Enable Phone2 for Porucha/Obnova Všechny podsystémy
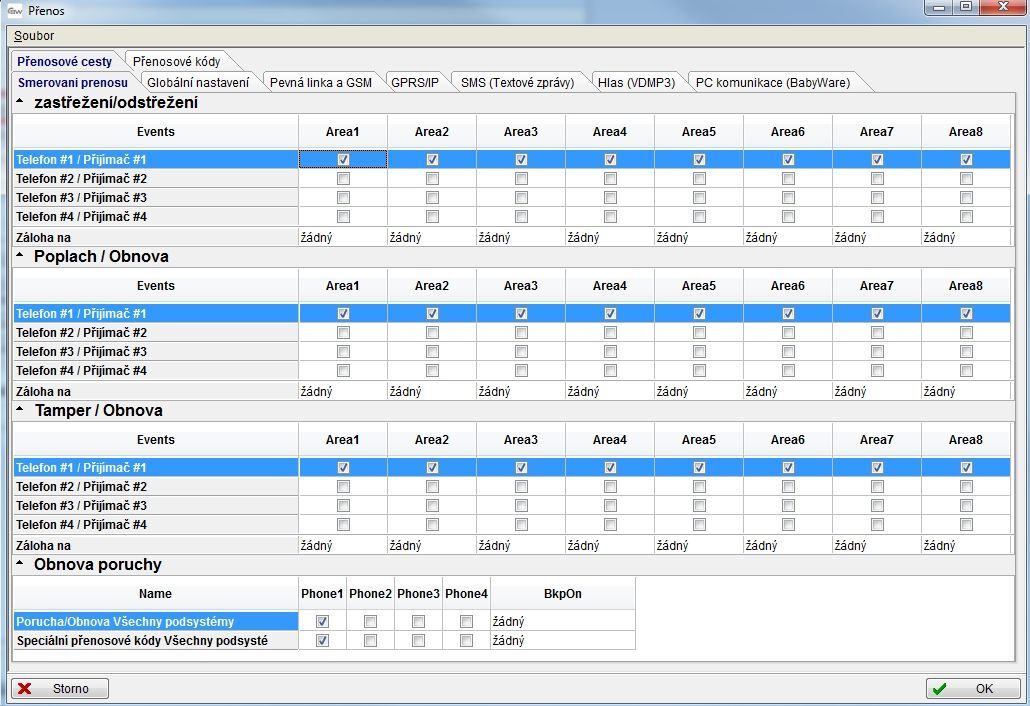The image size is (1030, 706). 370,621
